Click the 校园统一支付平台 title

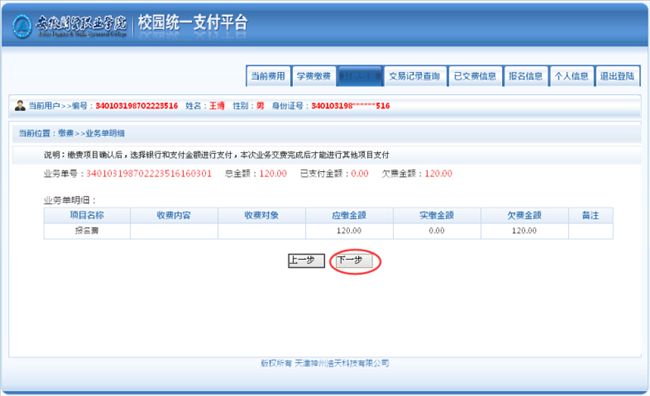(193, 23)
